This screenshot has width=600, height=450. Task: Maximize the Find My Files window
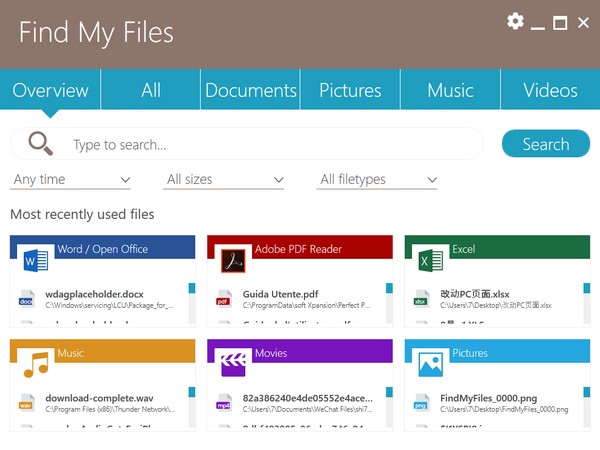pyautogui.click(x=560, y=23)
